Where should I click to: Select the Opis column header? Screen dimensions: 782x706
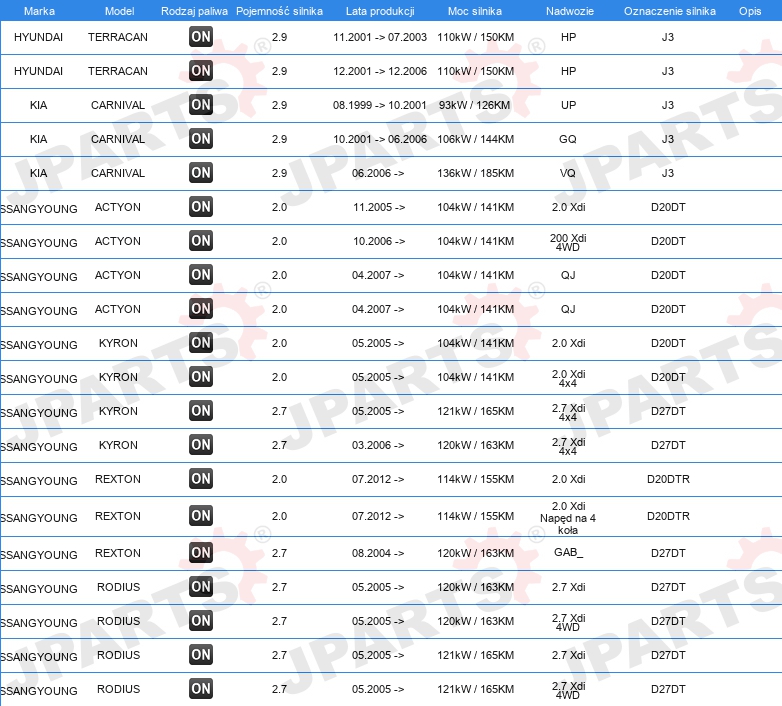(x=750, y=11)
